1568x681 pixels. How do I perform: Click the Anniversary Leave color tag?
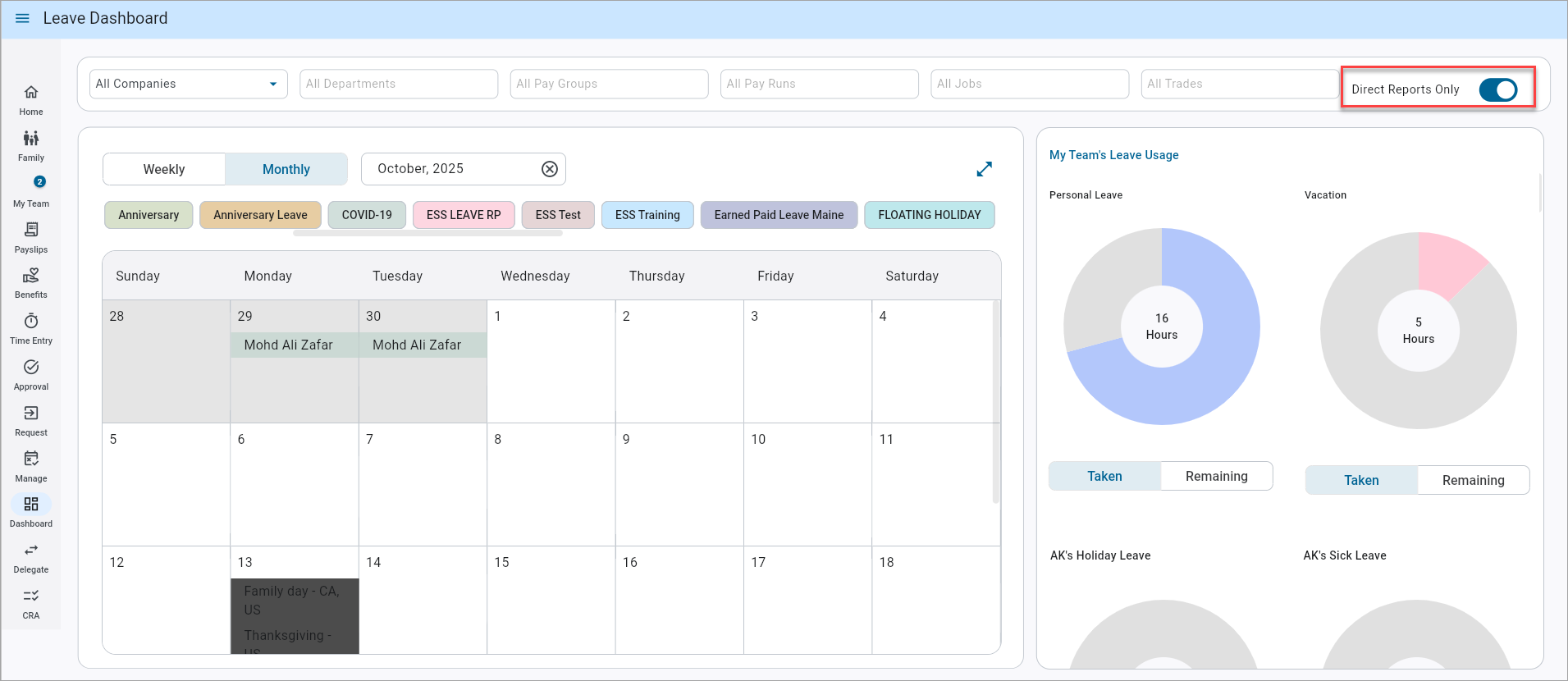(x=260, y=215)
